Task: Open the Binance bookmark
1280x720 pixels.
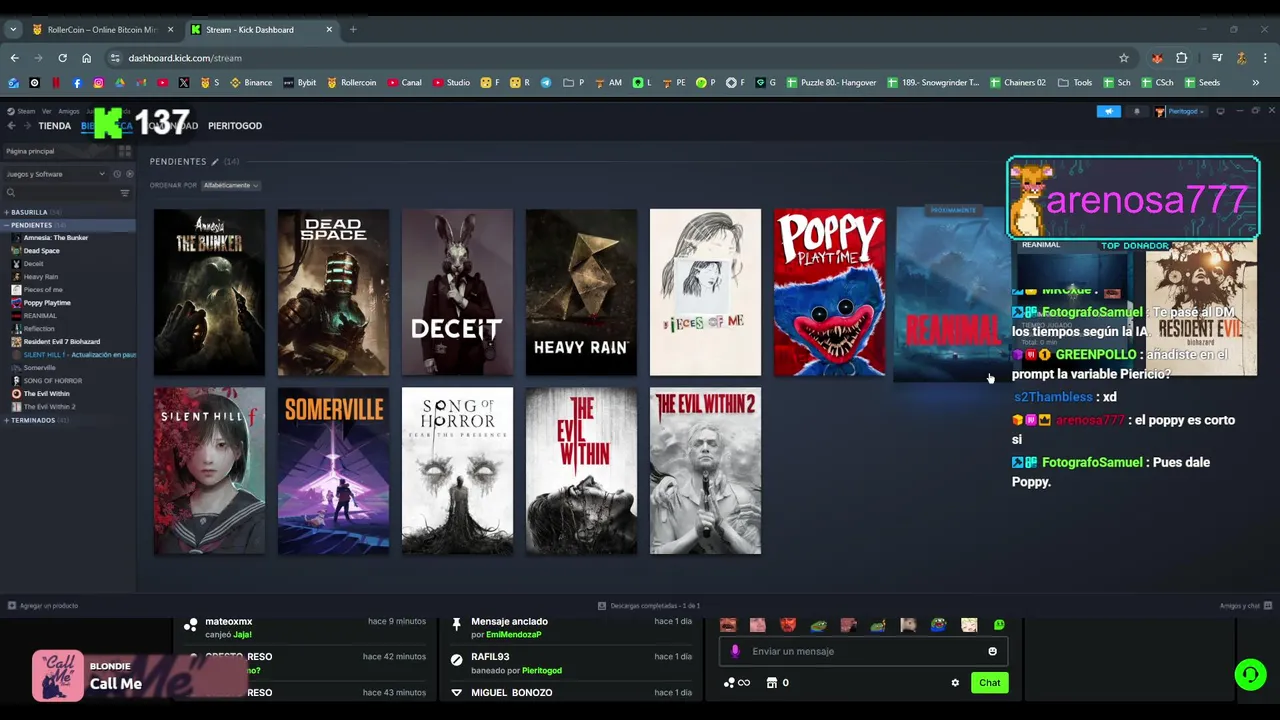Action: [251, 83]
